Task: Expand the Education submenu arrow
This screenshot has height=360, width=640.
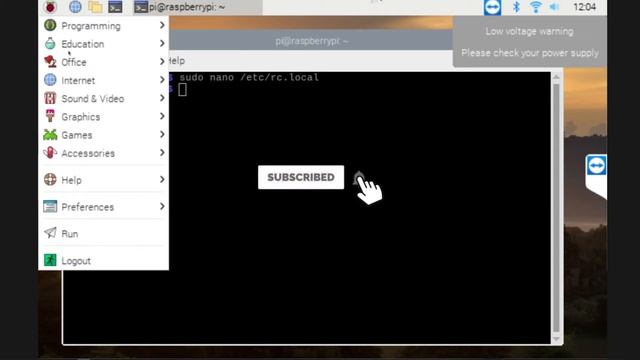Action: pos(162,43)
